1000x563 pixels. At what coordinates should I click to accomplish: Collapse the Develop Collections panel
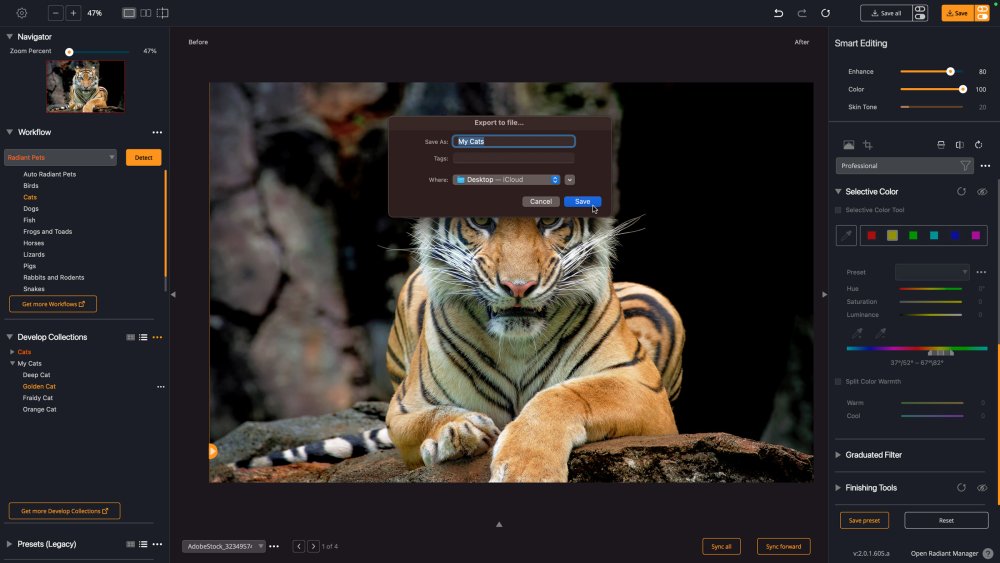(10, 337)
